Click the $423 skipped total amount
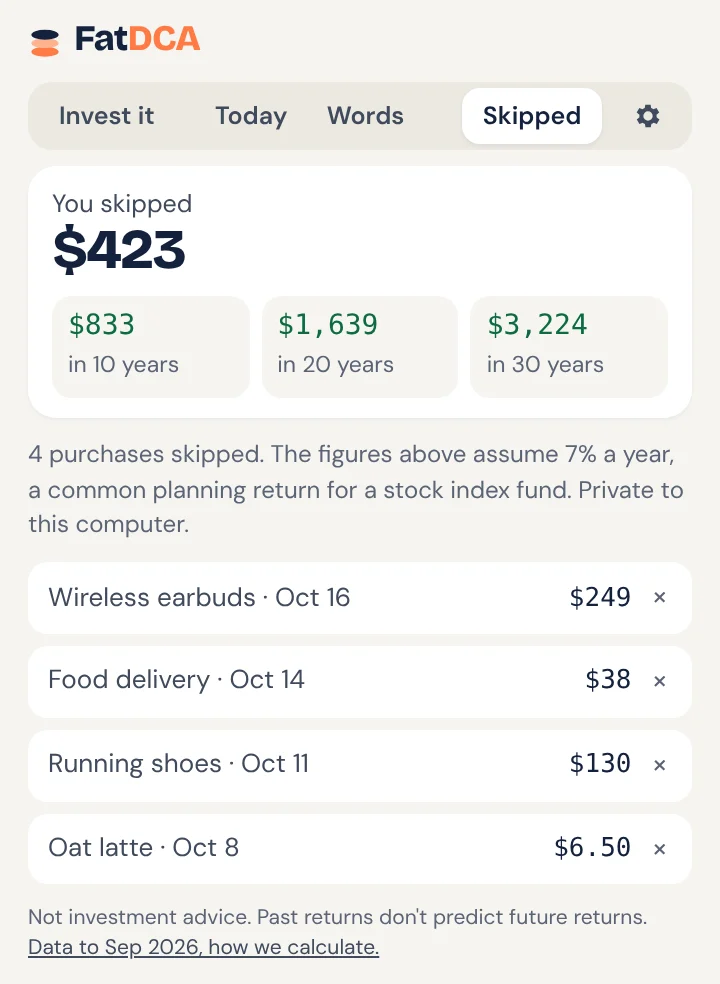The image size is (720, 984). click(x=119, y=250)
